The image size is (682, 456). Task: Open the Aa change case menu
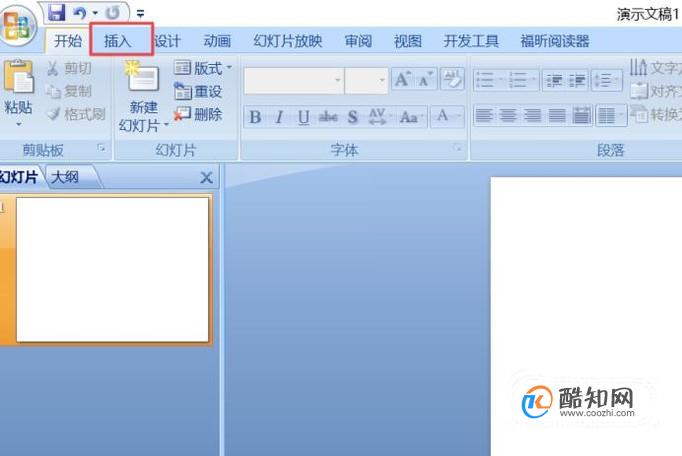coord(411,117)
